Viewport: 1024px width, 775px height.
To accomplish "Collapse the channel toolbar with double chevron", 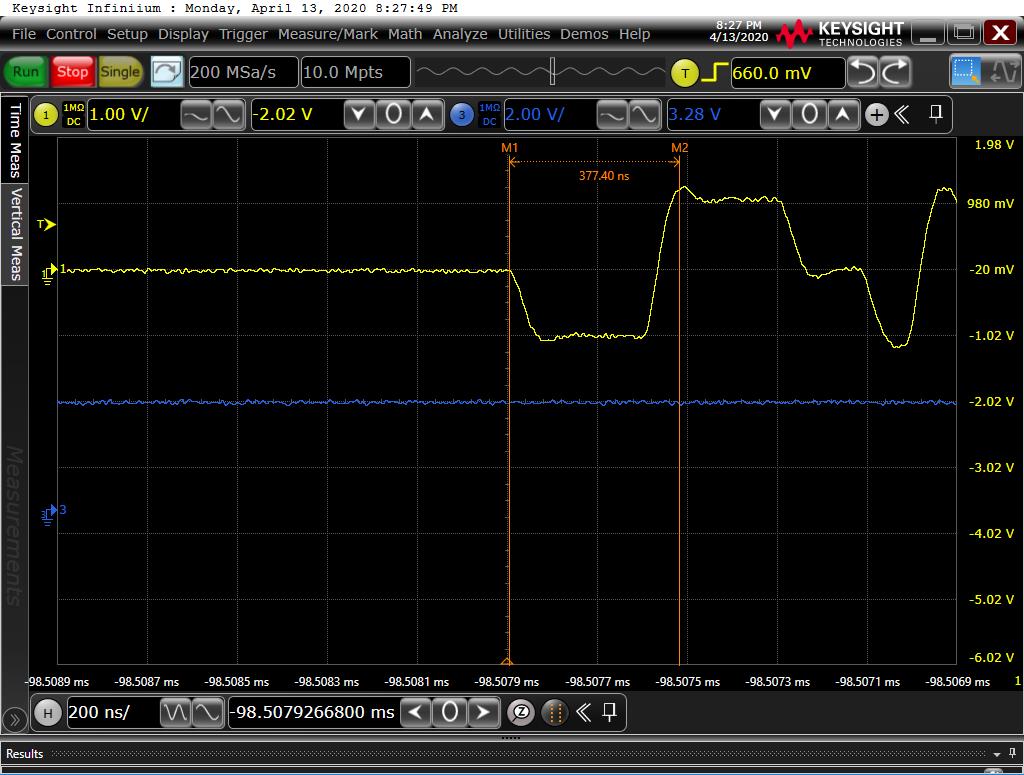I will click(902, 115).
